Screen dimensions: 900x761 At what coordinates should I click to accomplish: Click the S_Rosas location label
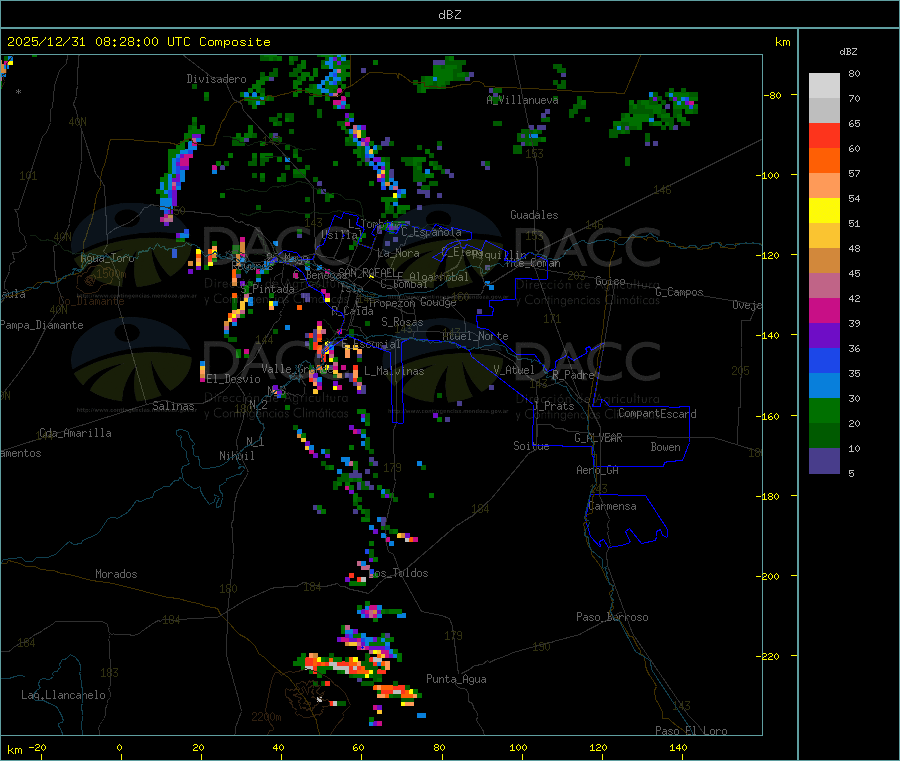pyautogui.click(x=402, y=322)
